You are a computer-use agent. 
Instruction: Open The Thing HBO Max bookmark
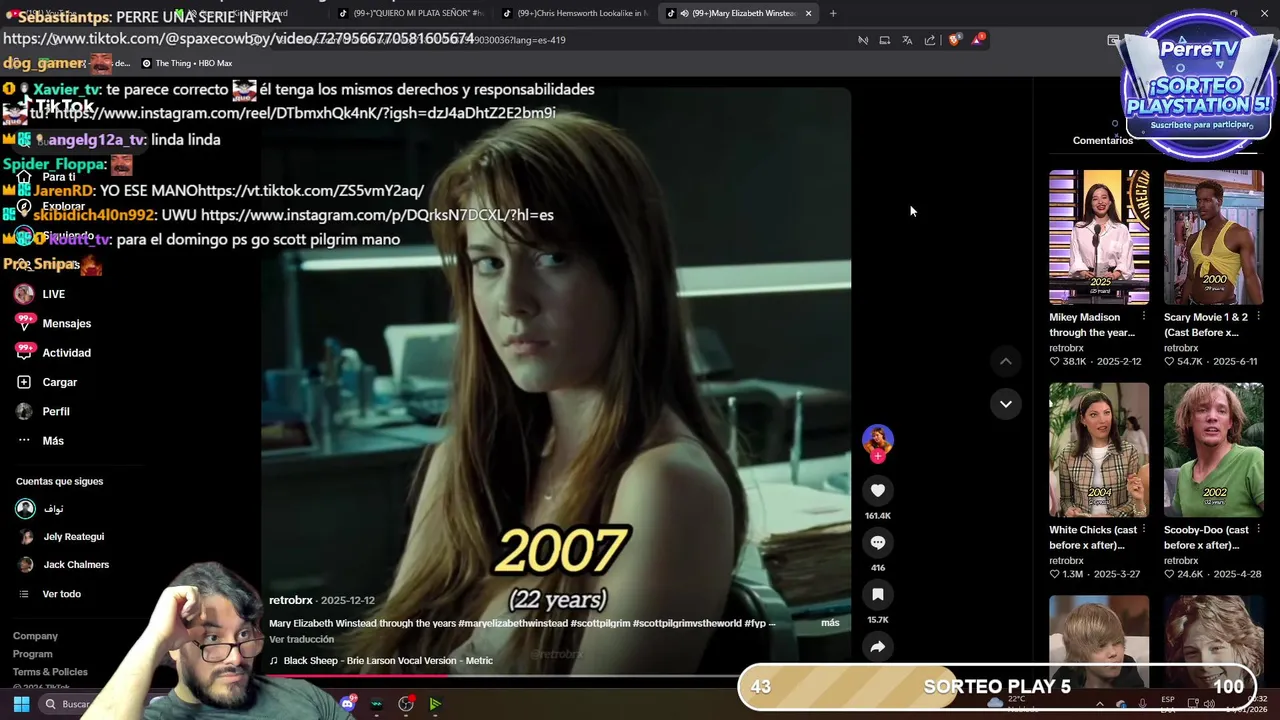point(187,63)
